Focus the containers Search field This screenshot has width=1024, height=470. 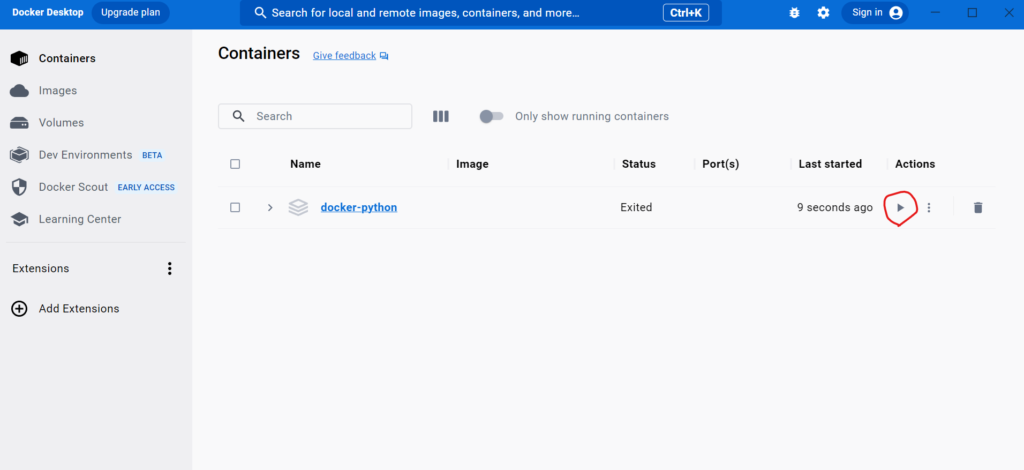tap(315, 116)
